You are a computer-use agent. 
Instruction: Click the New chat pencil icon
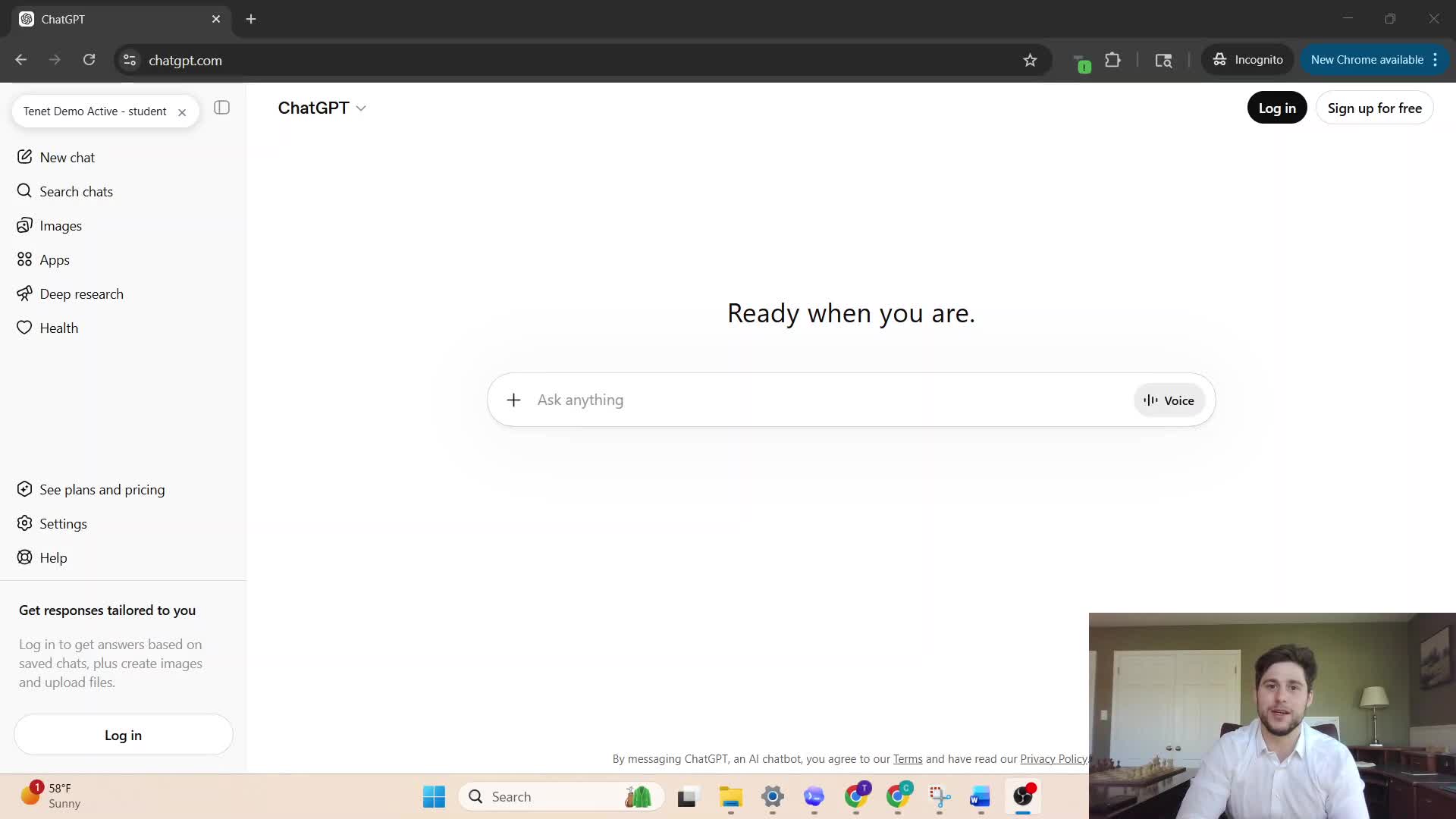25,157
